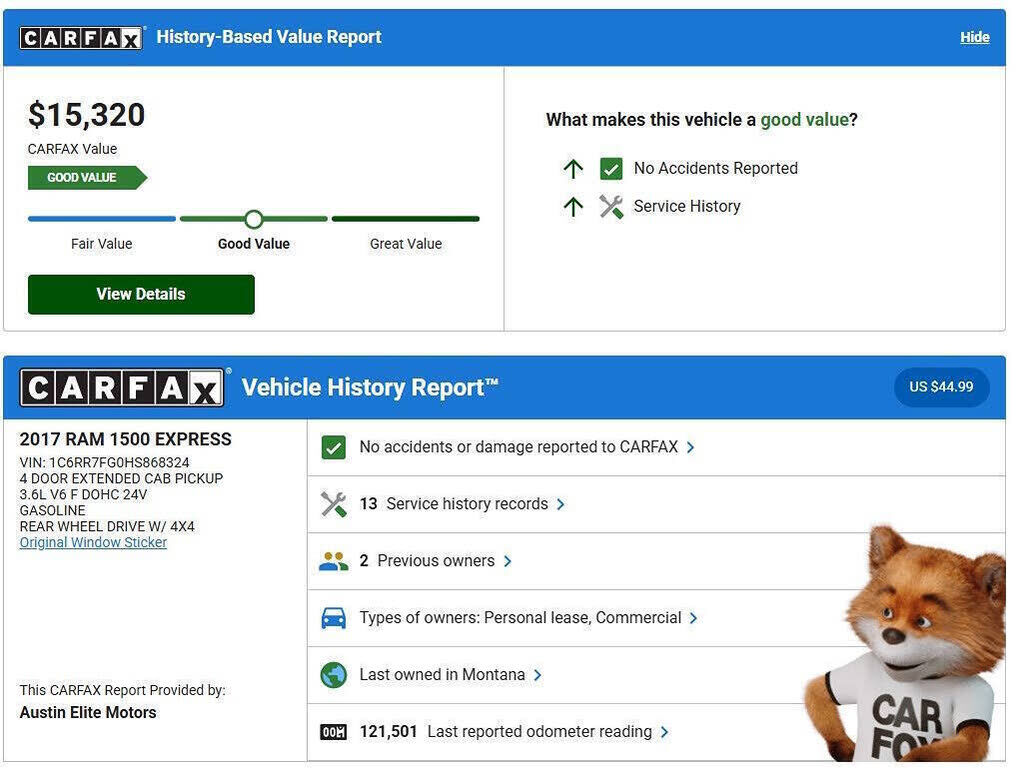Click the wrench icon beside Service History

pos(611,207)
